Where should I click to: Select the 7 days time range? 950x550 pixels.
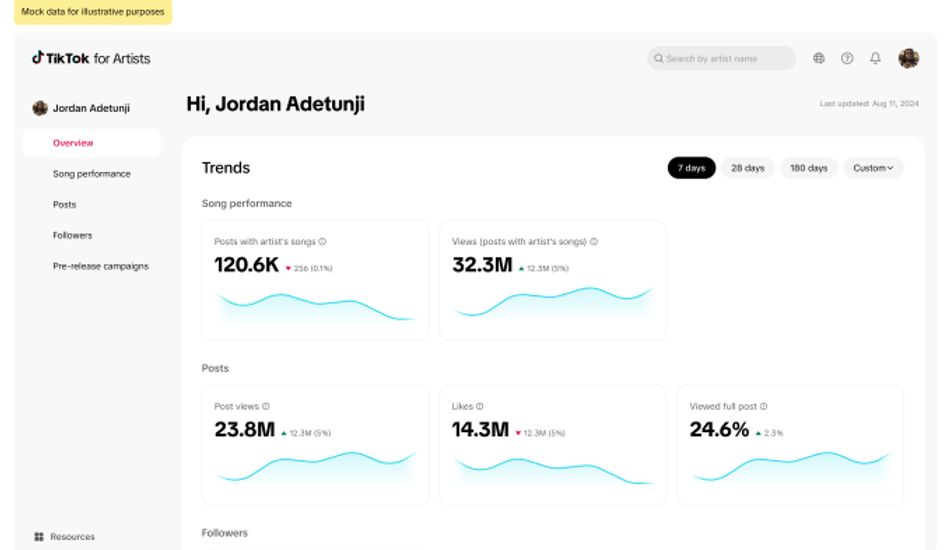point(691,168)
